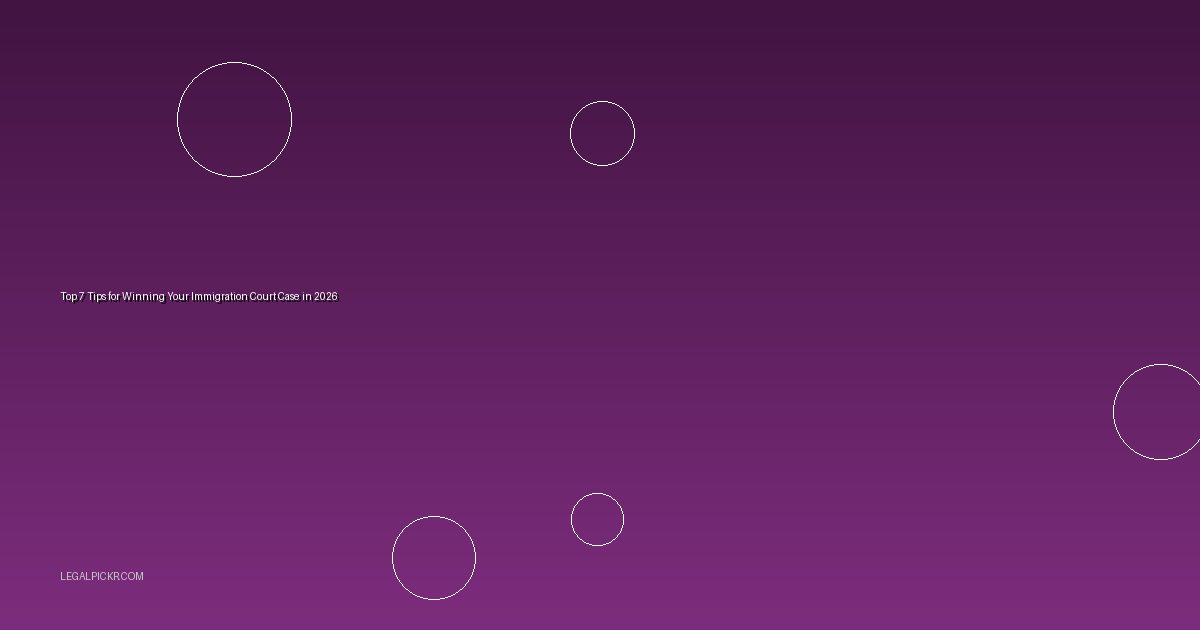The image size is (1200, 630).
Task: Click the word "Your" in the headline
Action: click(177, 297)
